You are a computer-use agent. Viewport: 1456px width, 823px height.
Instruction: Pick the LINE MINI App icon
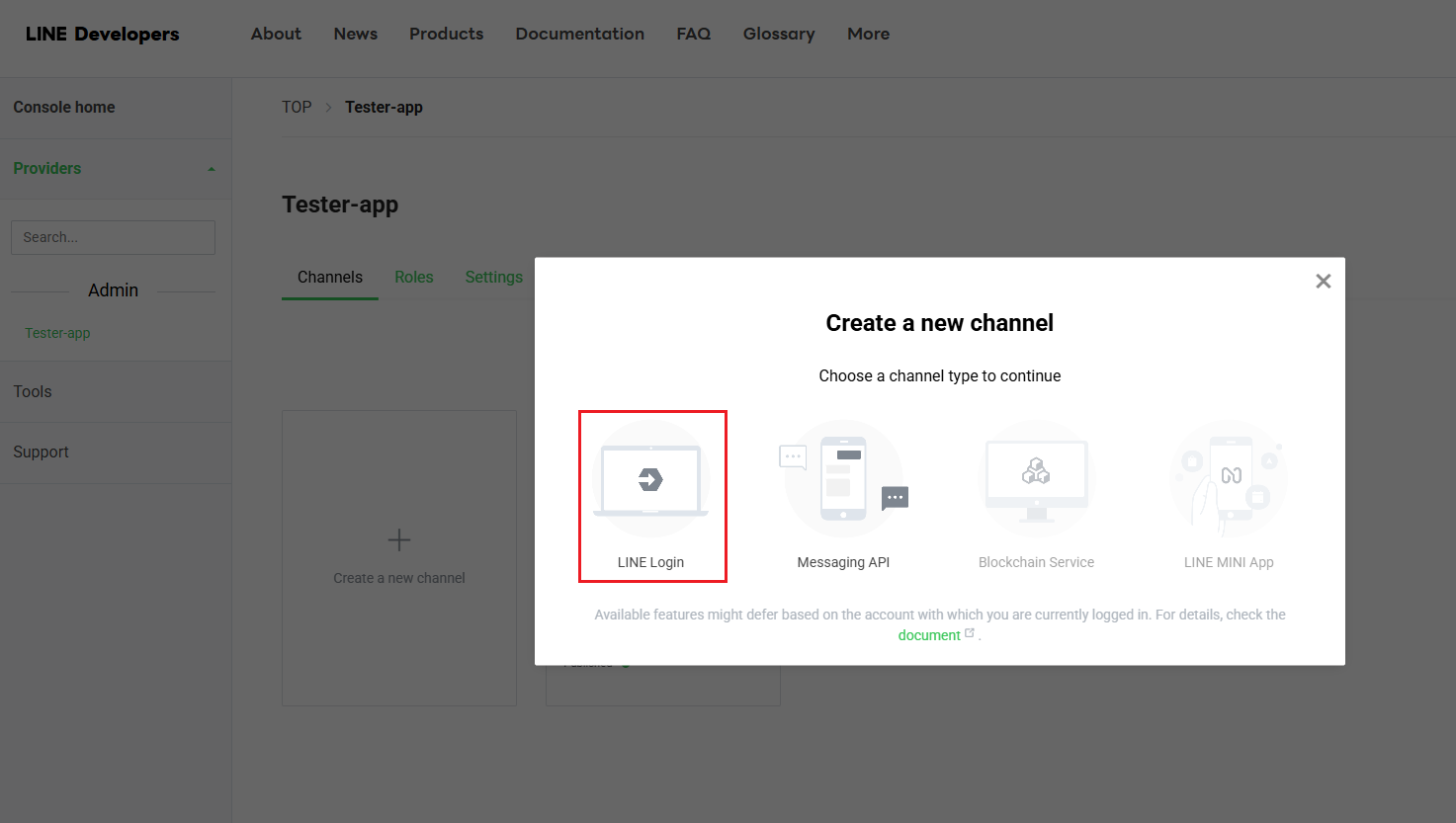(1229, 479)
